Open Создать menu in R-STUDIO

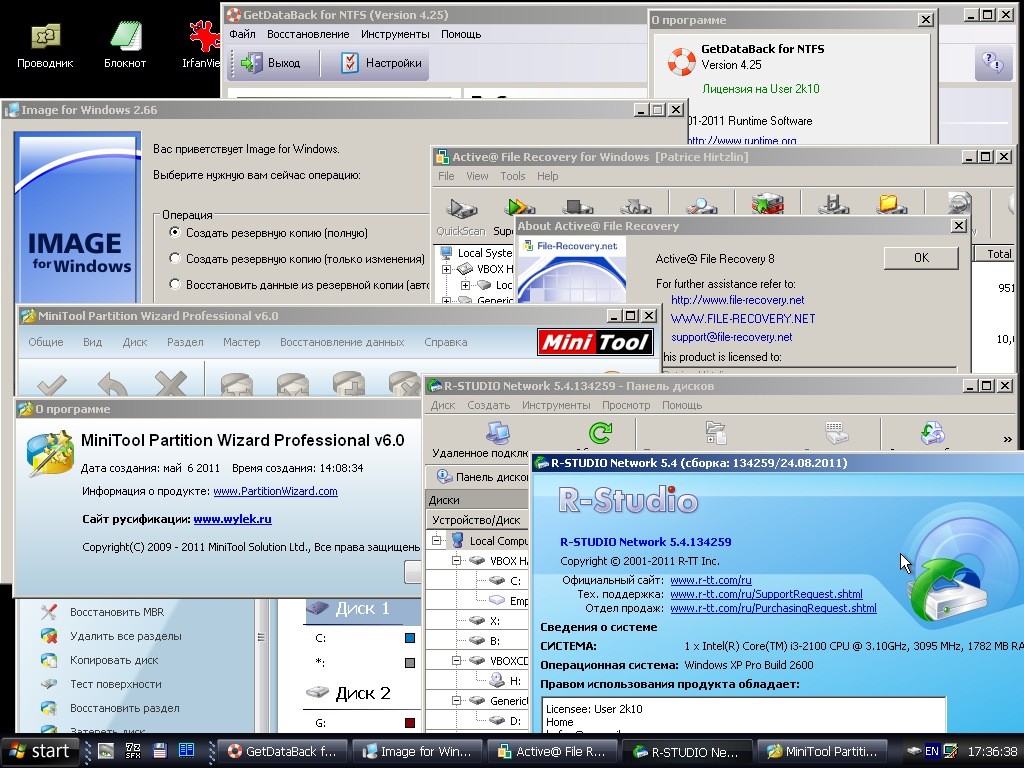point(488,405)
